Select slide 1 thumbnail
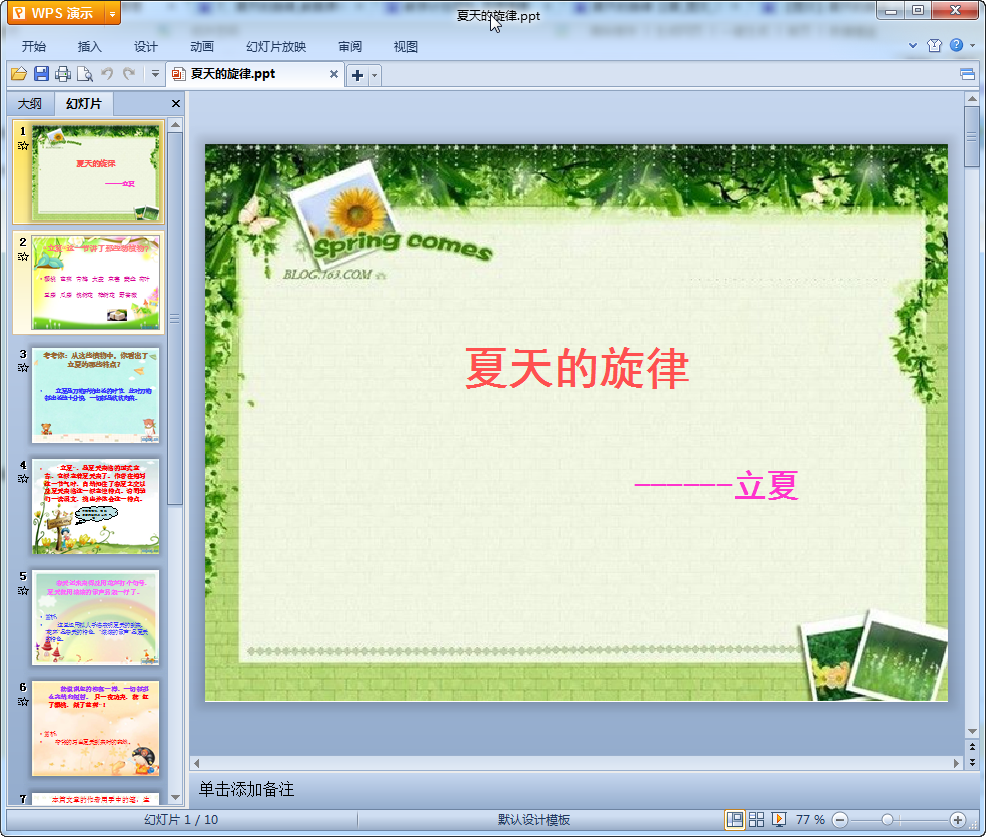The height and width of the screenshot is (837, 986). pos(96,172)
